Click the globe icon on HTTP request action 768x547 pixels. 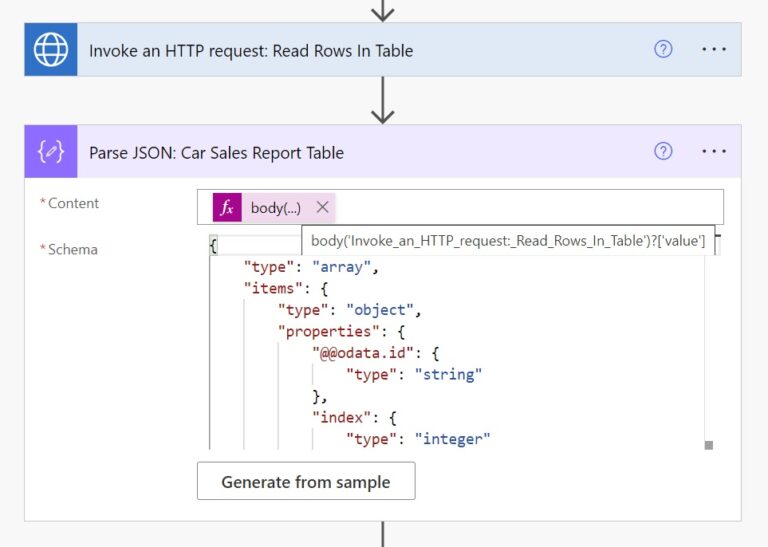coord(50,50)
